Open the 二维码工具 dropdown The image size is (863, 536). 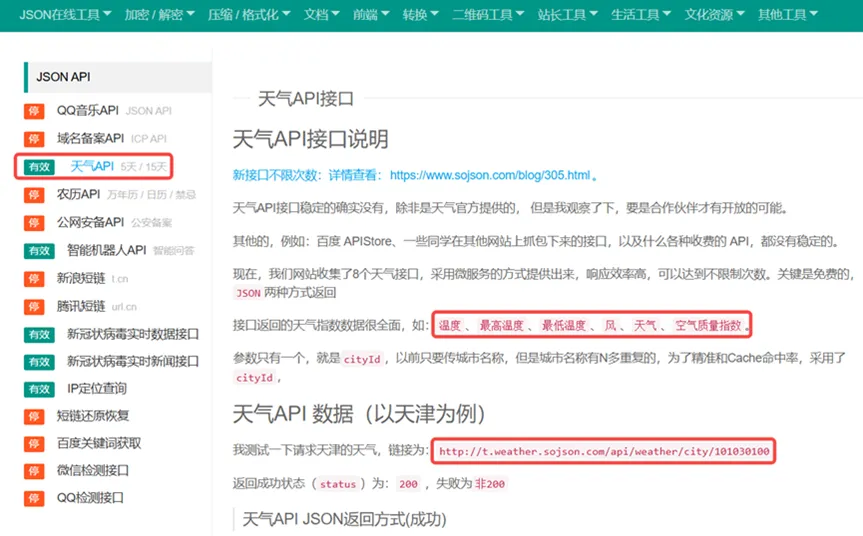pos(488,14)
